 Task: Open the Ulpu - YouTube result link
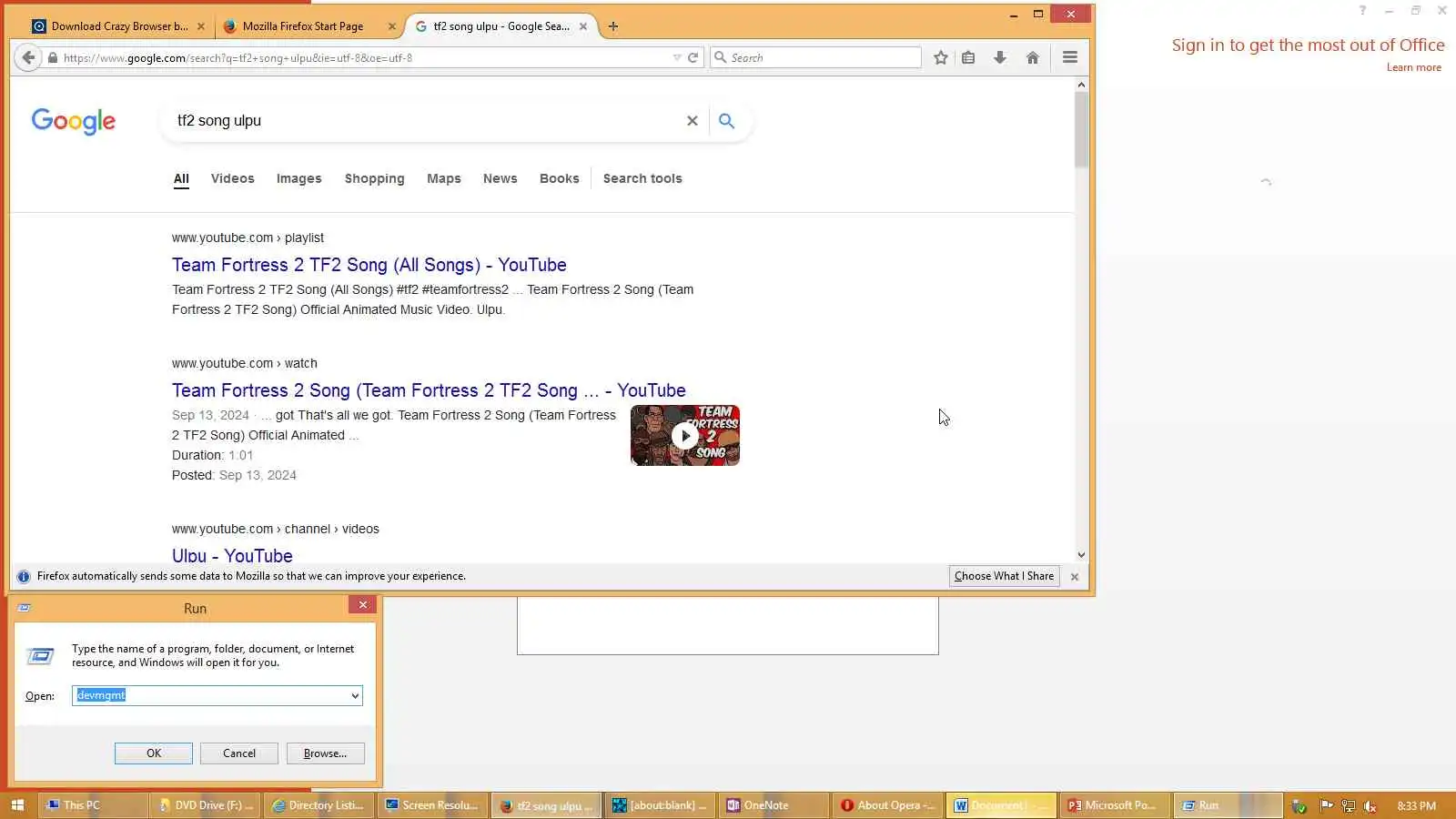[232, 555]
